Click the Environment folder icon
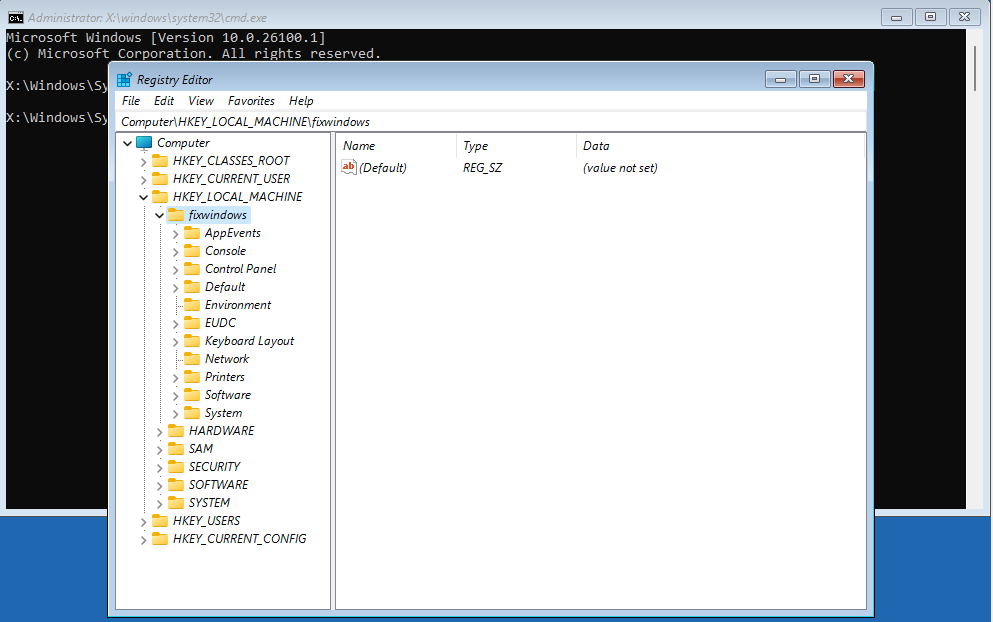This screenshot has height=622, width=993. (192, 305)
